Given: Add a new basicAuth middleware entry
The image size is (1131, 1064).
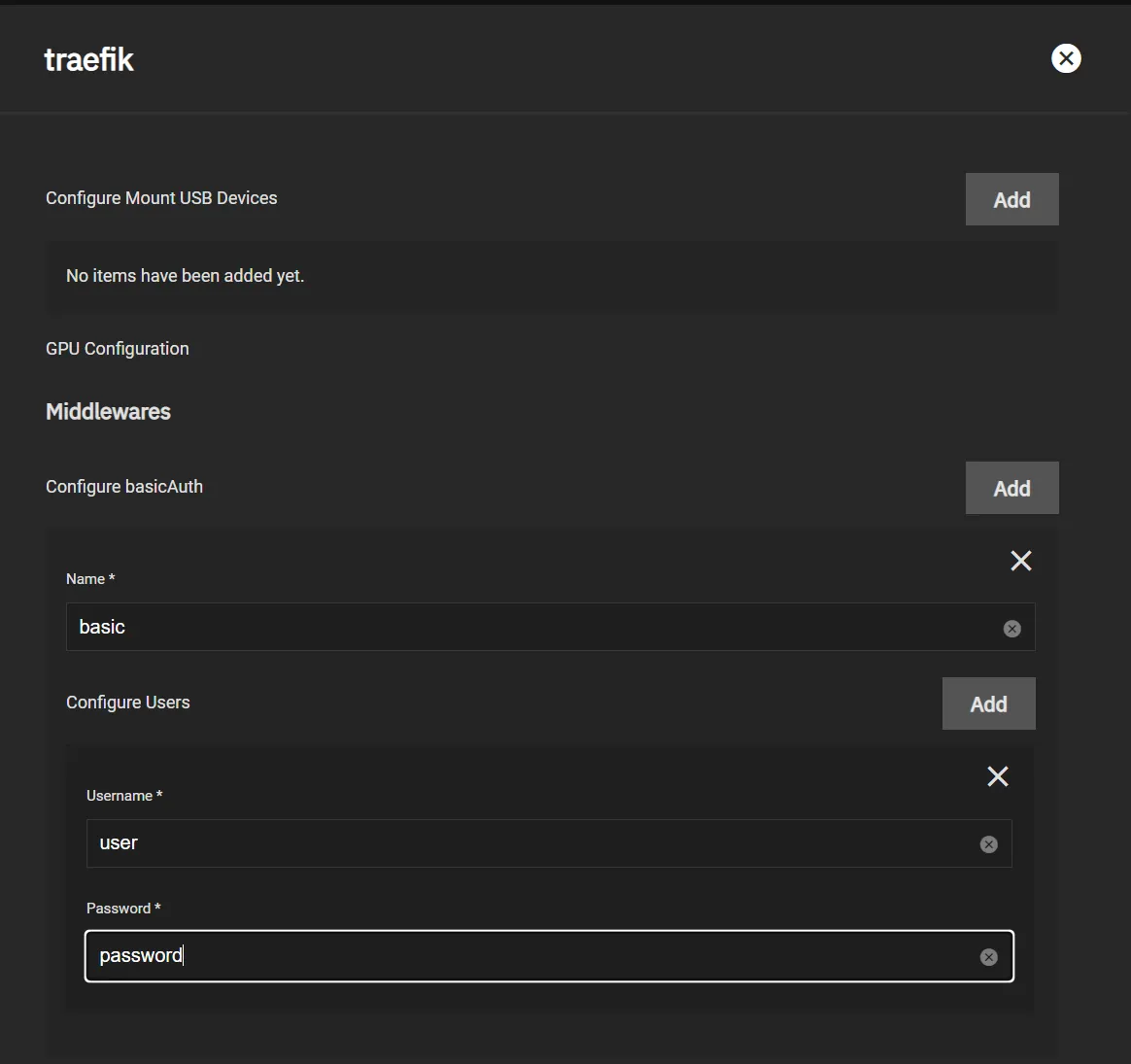Looking at the screenshot, I should [1011, 487].
